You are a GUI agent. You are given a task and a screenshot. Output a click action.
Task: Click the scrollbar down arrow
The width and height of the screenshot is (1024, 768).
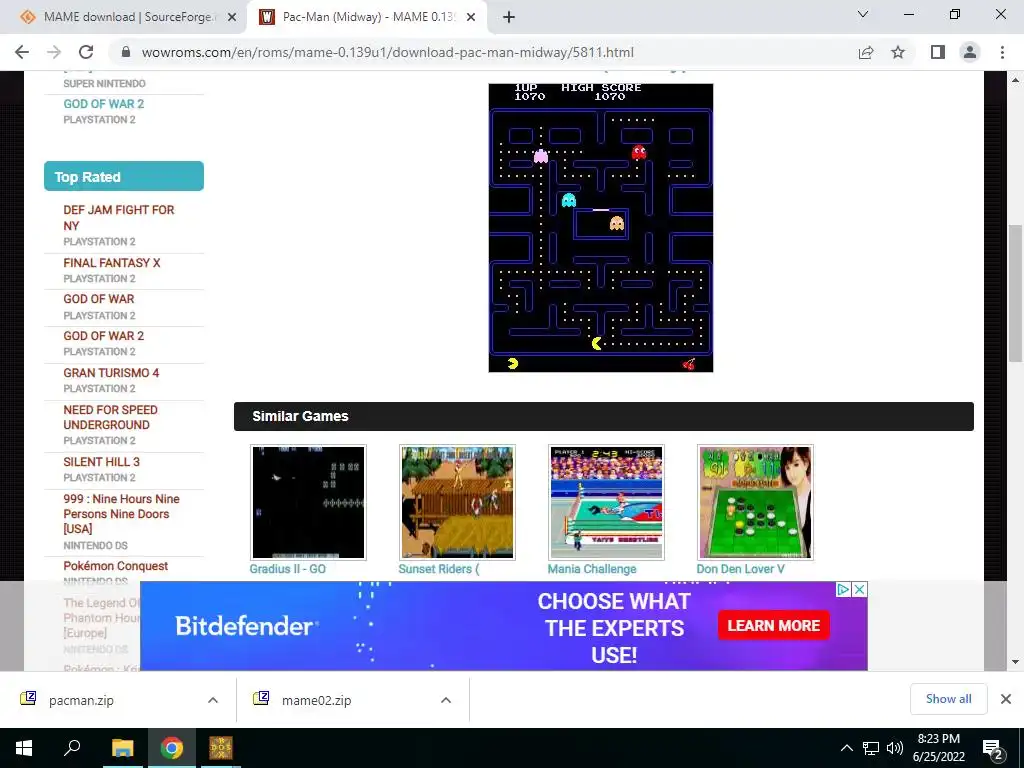click(1015, 662)
